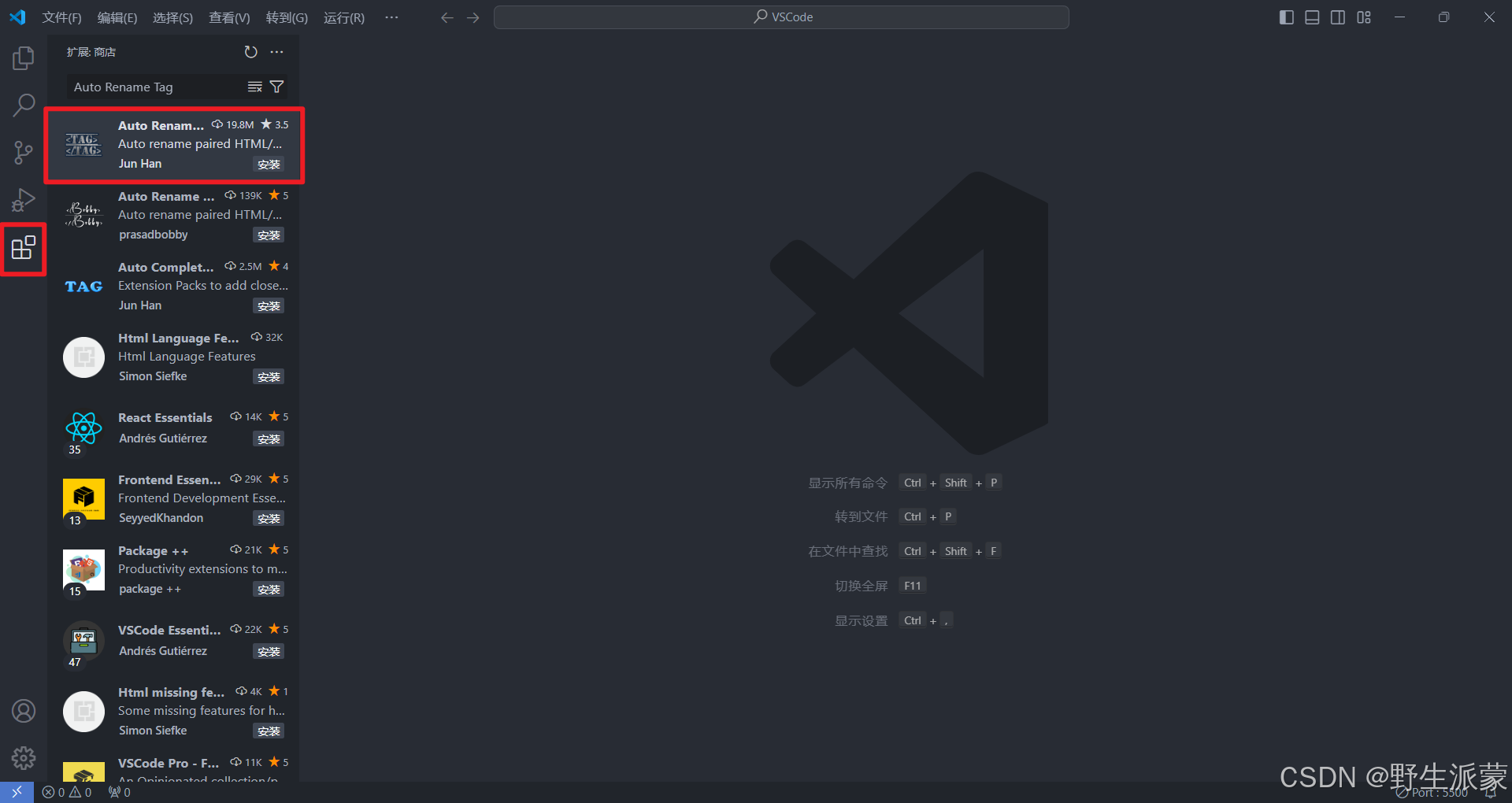Open the 编辑(E) menu
Viewport: 1512px width, 803px height.
click(117, 17)
